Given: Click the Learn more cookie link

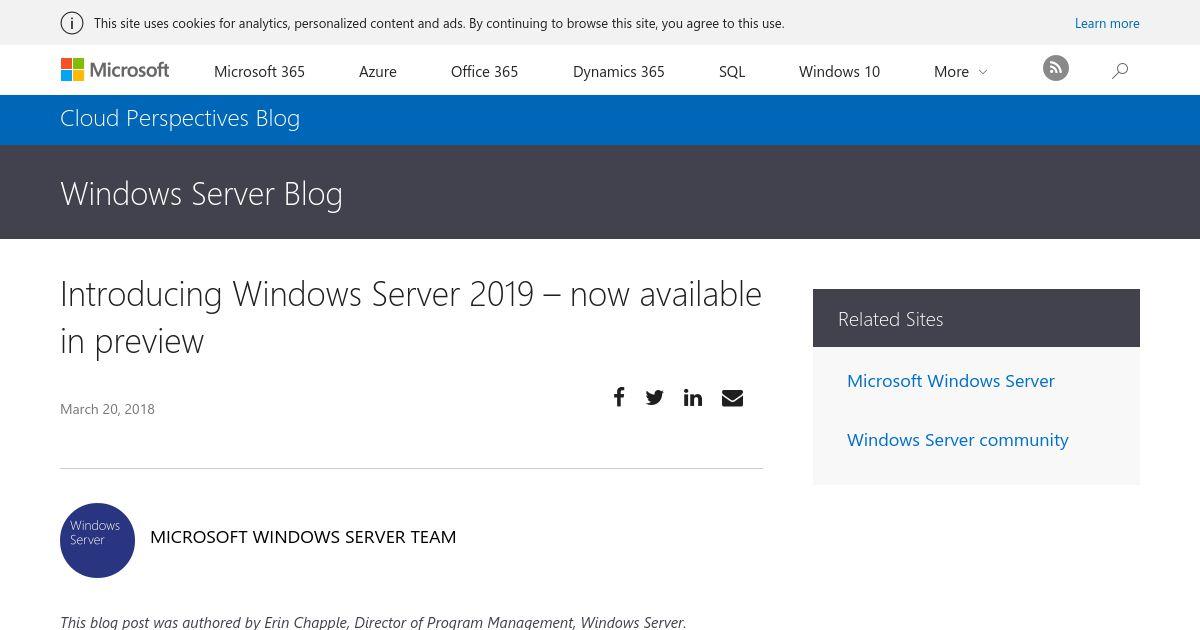Looking at the screenshot, I should click(1107, 23).
